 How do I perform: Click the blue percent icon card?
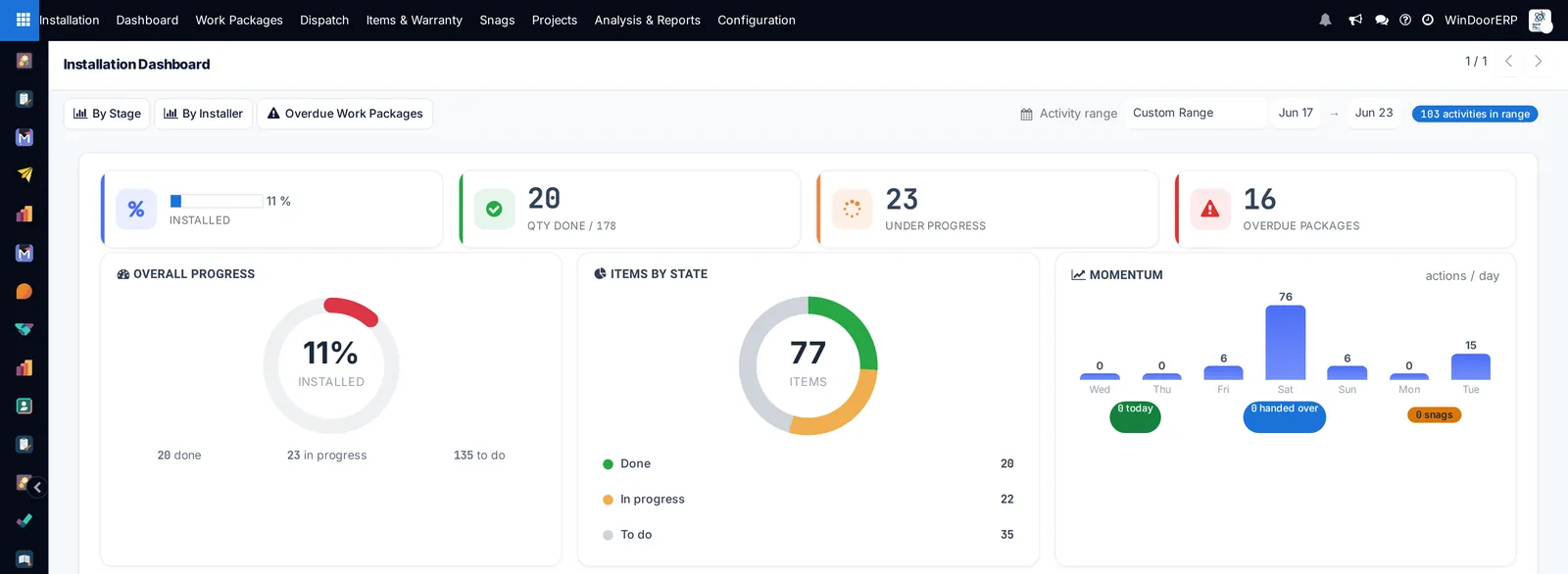click(136, 210)
